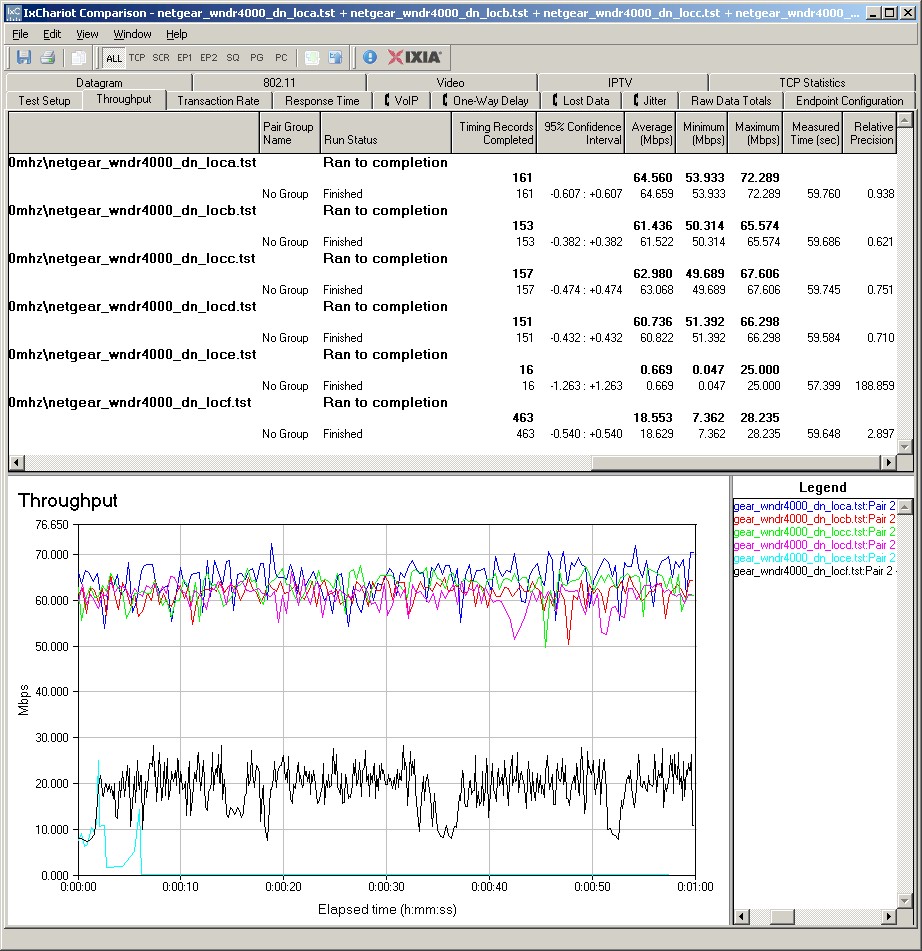Click the legend bottom scroll-down arrow

tap(905, 901)
